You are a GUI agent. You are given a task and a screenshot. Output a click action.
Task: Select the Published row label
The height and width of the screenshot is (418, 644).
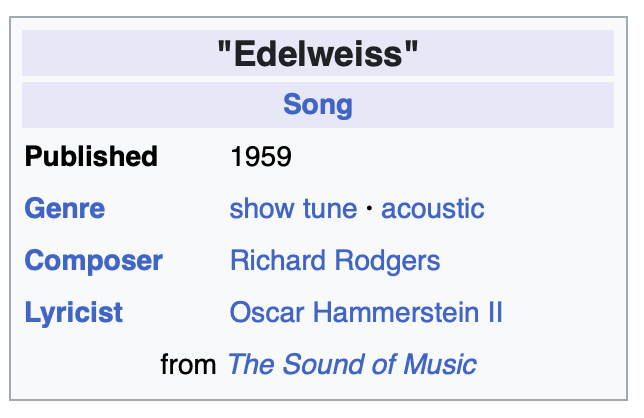(x=91, y=157)
